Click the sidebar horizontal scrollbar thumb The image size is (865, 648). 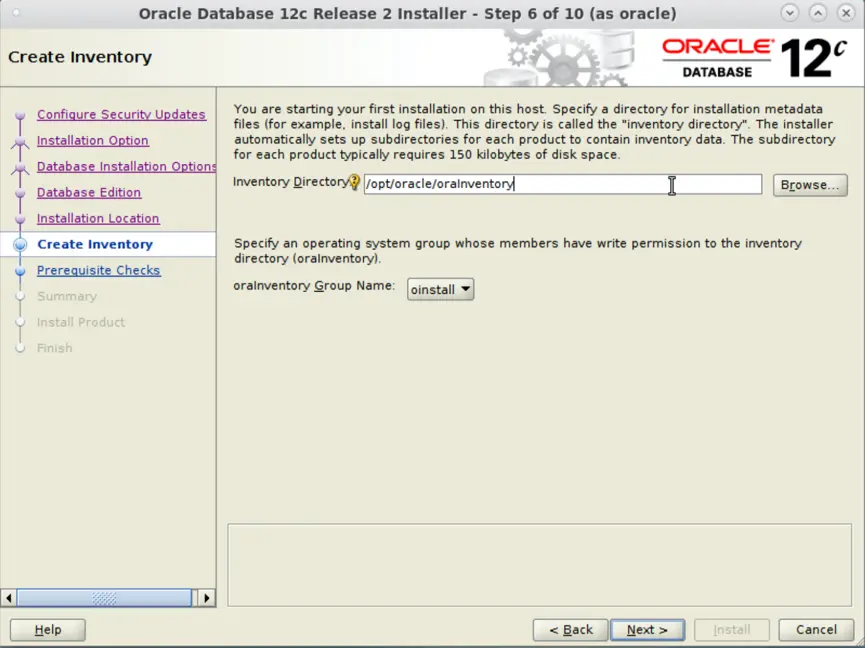104,598
